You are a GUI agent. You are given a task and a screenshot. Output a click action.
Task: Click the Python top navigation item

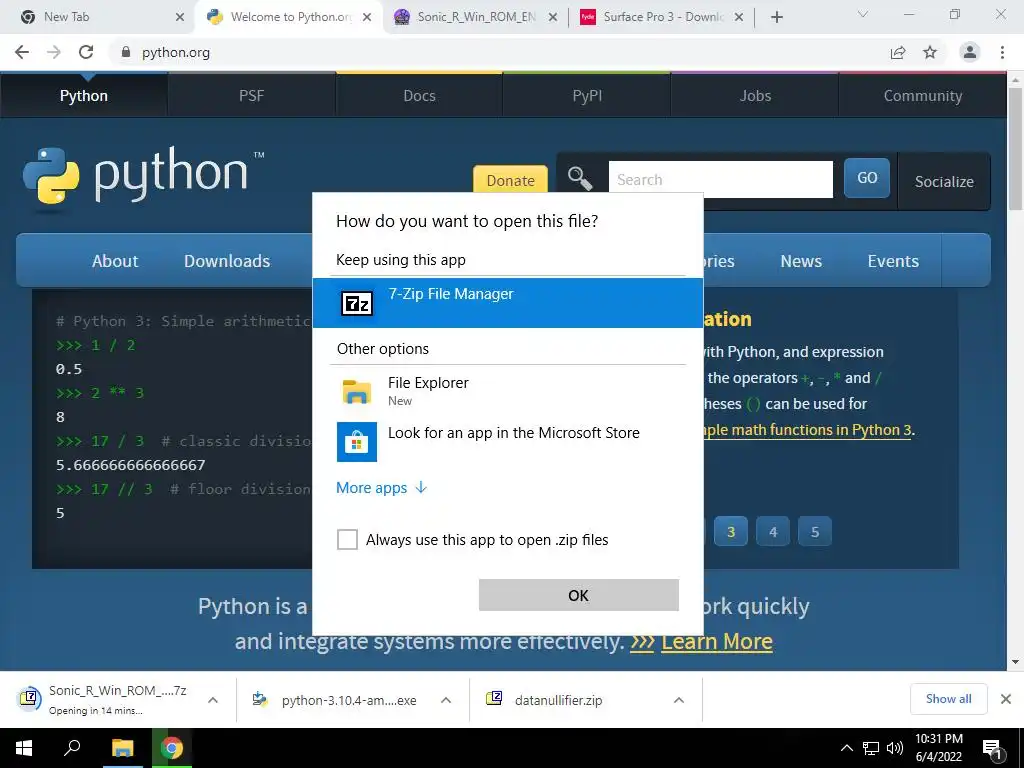pyautogui.click(x=84, y=95)
